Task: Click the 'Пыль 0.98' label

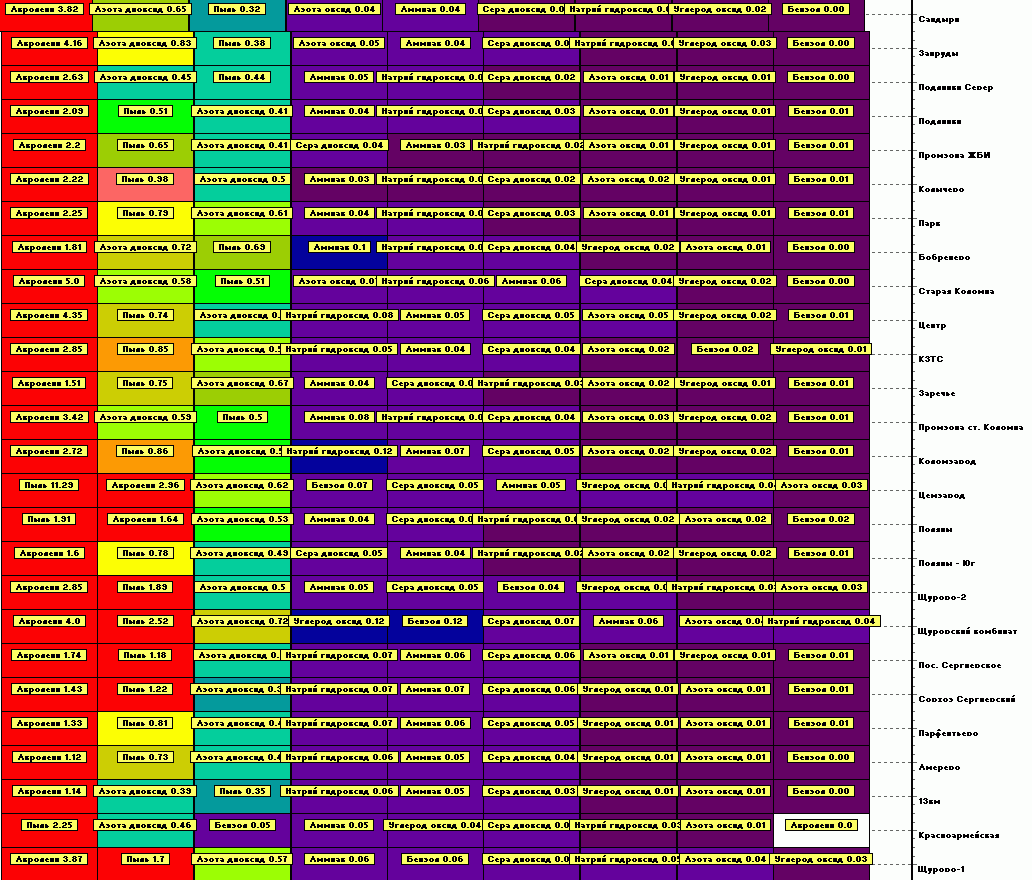Action: (145, 179)
